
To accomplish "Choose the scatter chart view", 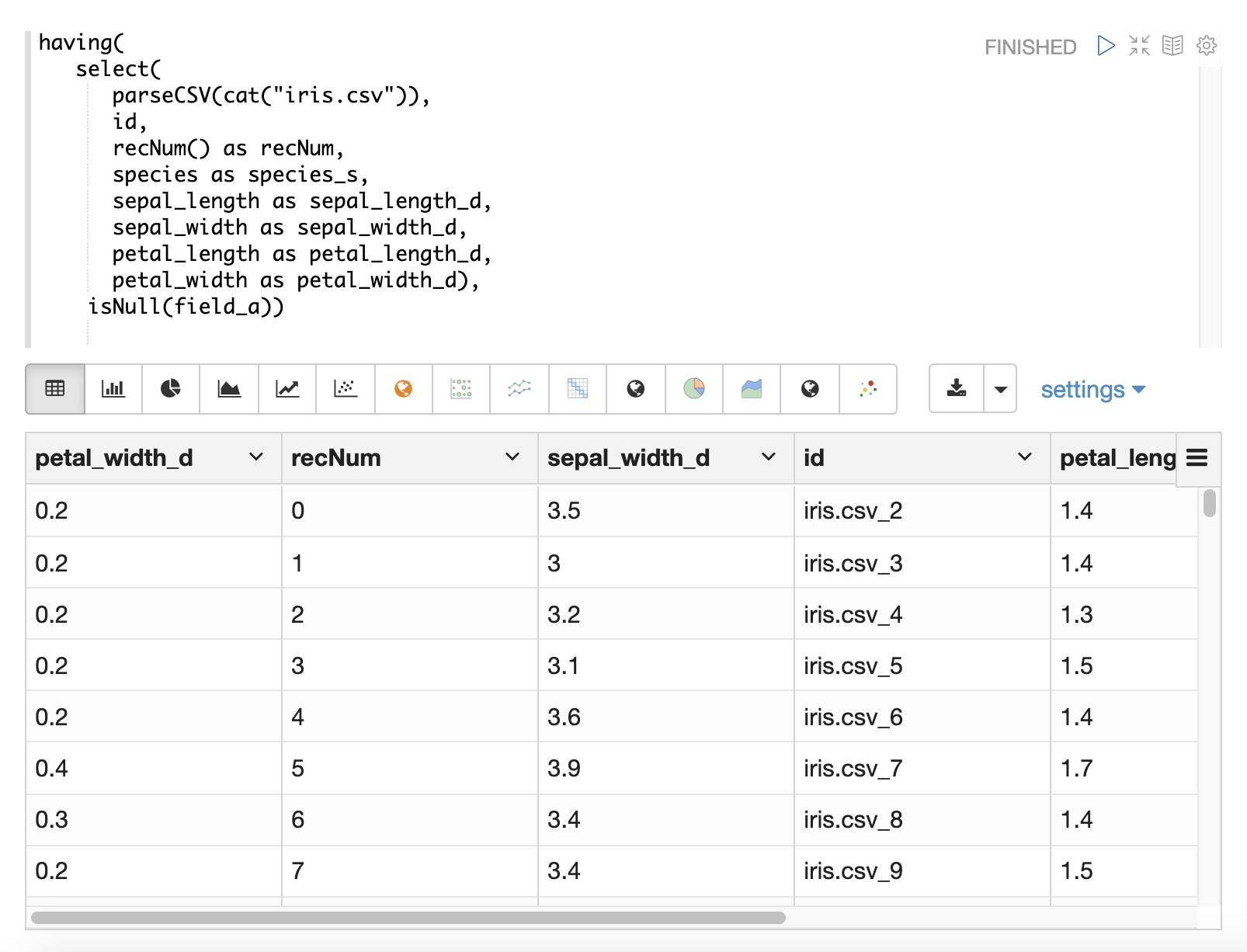I will (346, 389).
